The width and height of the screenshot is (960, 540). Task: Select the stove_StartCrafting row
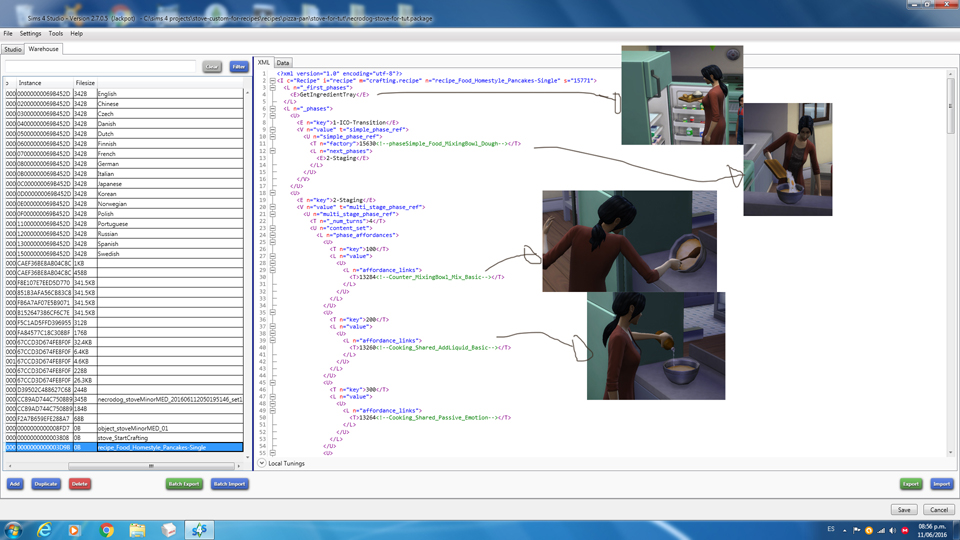(x=124, y=438)
